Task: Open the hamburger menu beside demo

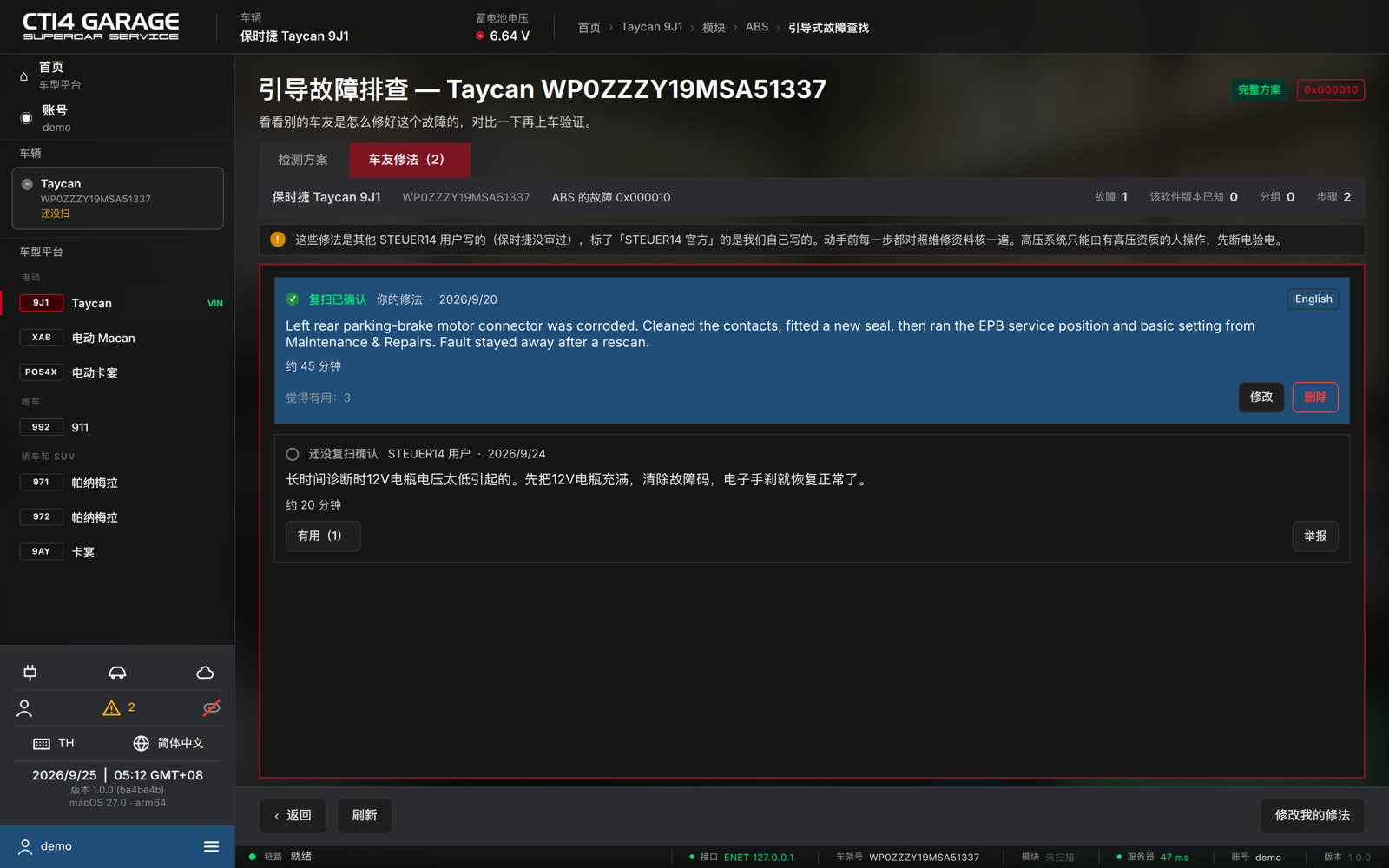Action: 211,846
